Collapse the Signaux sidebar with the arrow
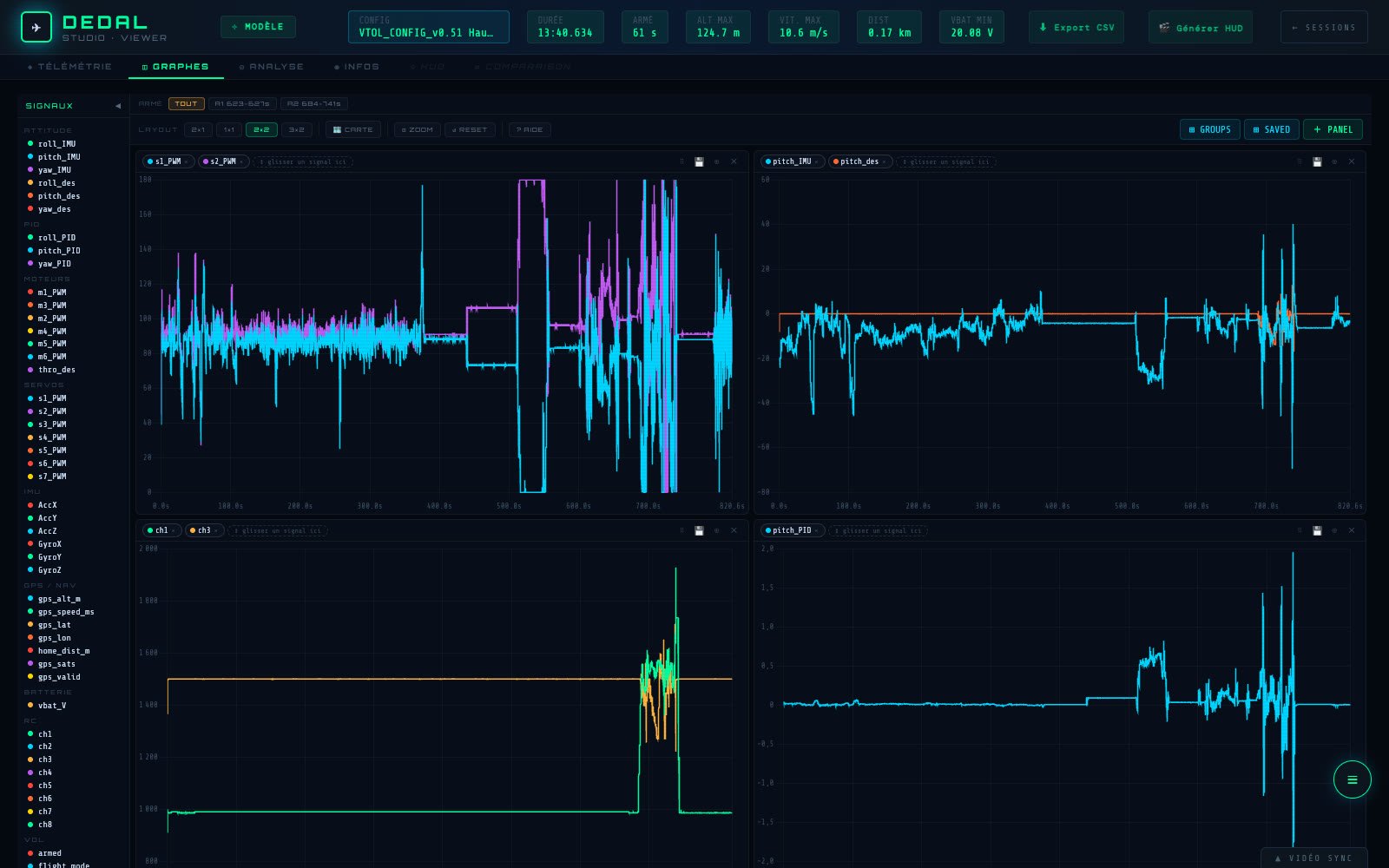1389x868 pixels. (118, 106)
